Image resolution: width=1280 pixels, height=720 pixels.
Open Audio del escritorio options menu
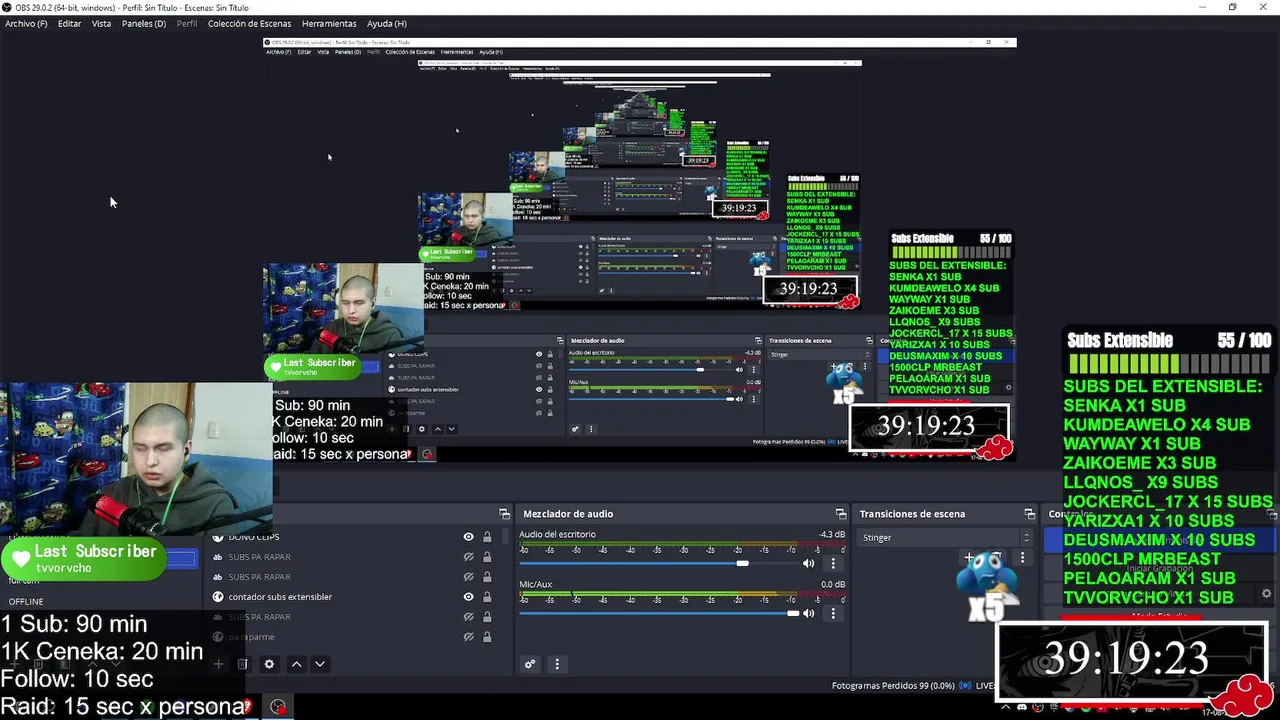point(833,563)
